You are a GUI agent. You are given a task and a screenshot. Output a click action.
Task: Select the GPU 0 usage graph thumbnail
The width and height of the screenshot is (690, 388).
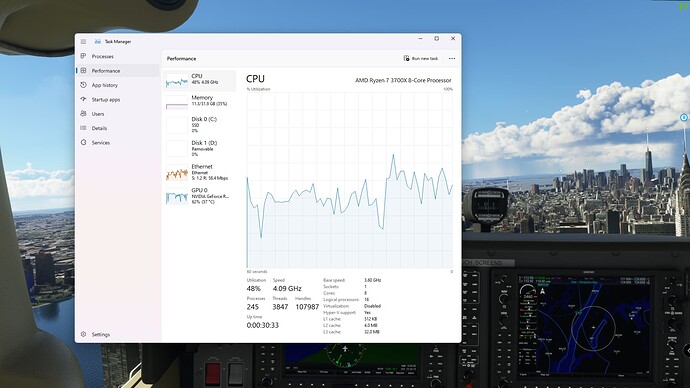tap(177, 196)
